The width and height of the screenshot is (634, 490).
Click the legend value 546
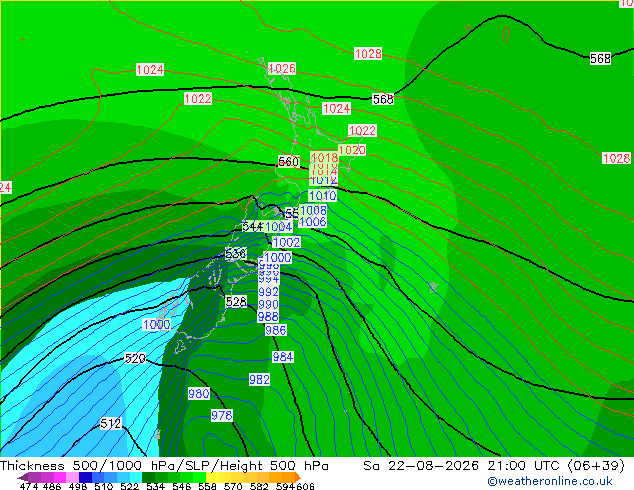tap(181, 486)
